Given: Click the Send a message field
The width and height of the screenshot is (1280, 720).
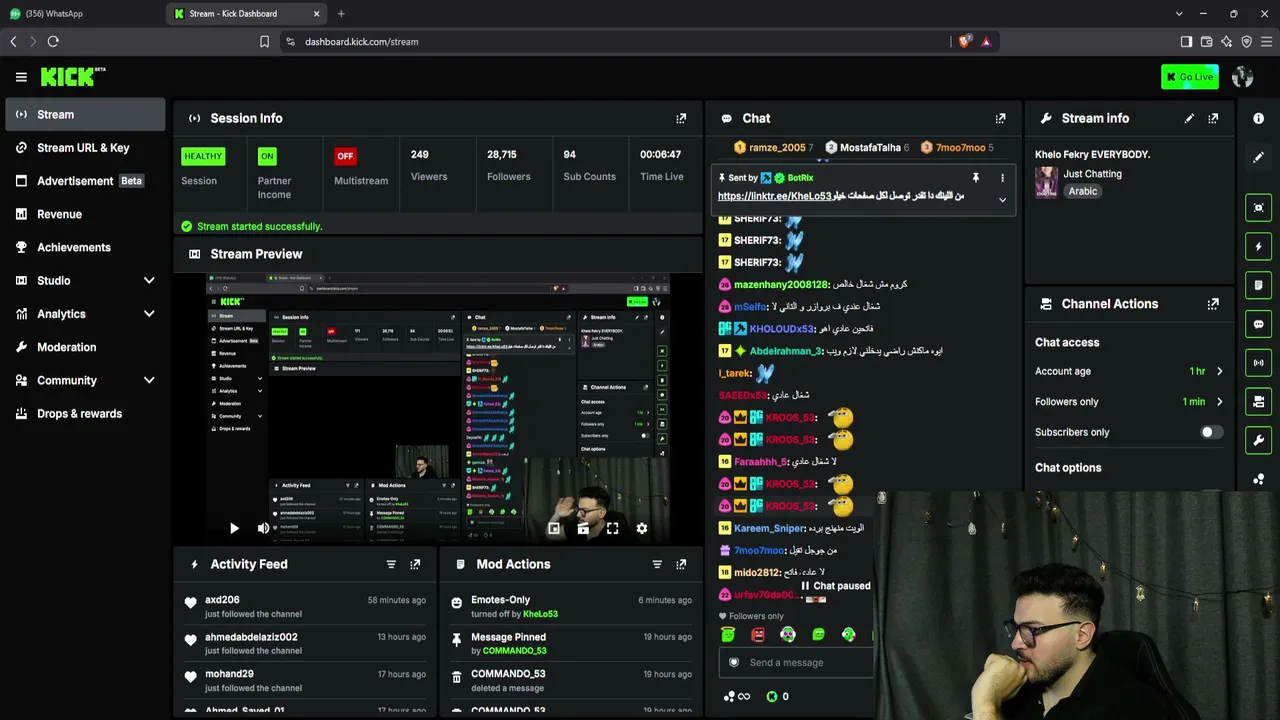Looking at the screenshot, I should (798, 663).
